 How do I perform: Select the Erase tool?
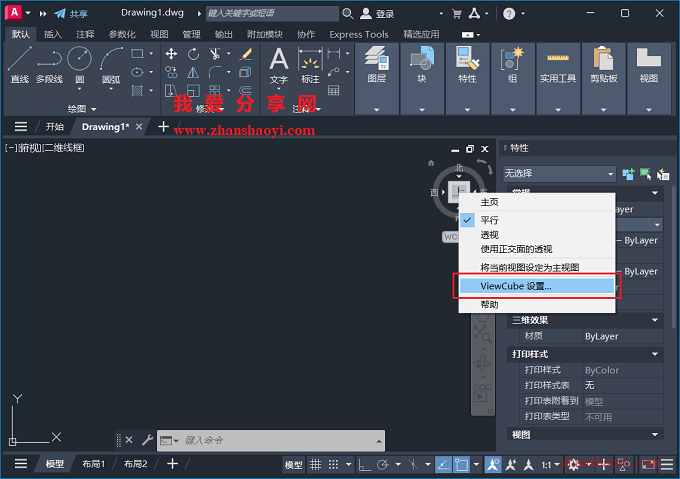point(246,54)
